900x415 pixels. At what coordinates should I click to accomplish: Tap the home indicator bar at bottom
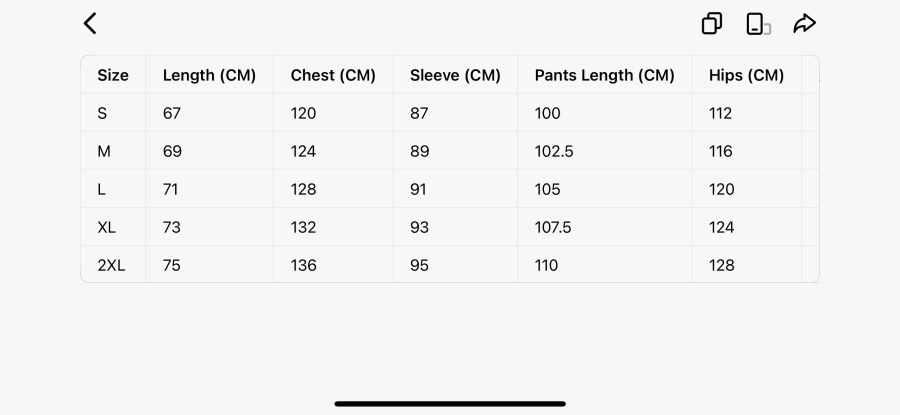click(450, 404)
